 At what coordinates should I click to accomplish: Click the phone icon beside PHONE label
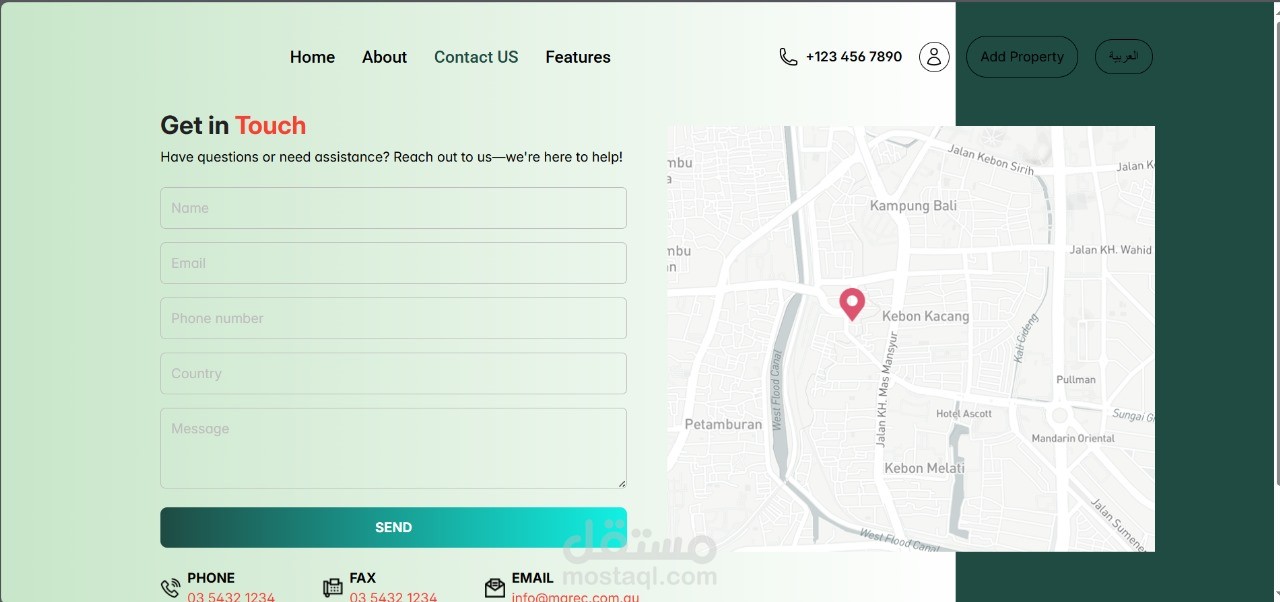coord(171,588)
